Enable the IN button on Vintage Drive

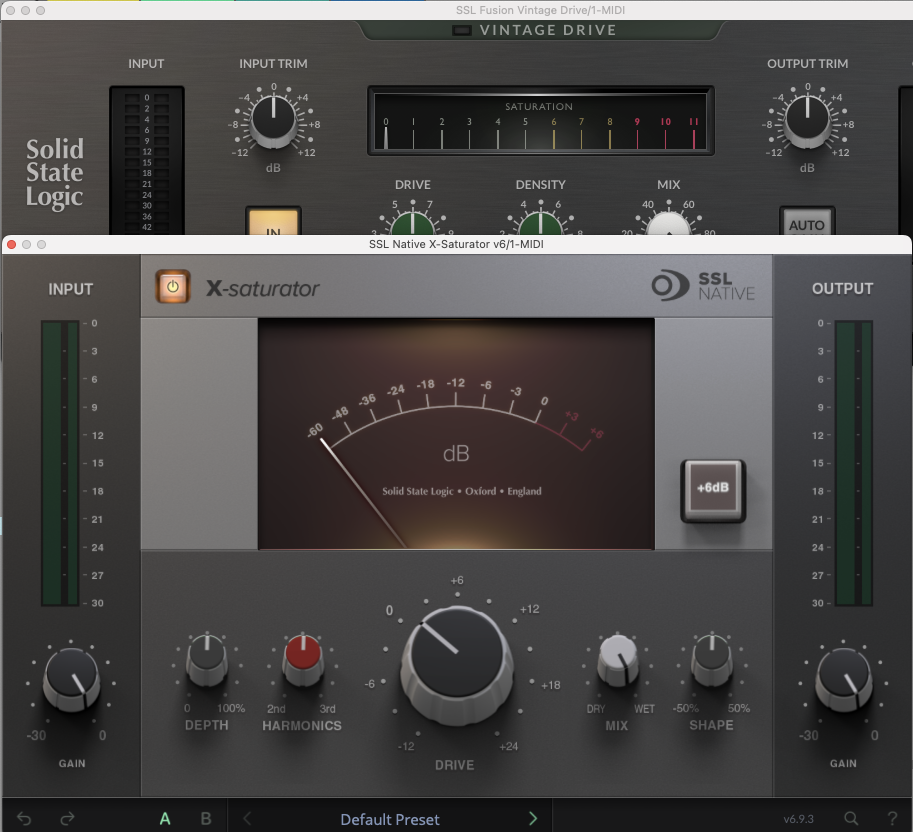tap(273, 220)
